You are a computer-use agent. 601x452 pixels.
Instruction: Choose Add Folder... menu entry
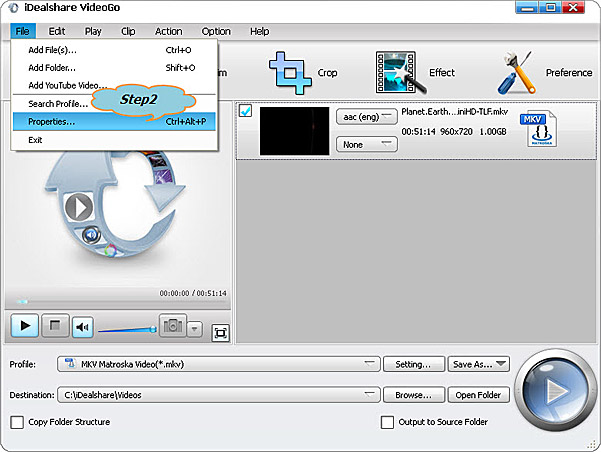coord(114,68)
